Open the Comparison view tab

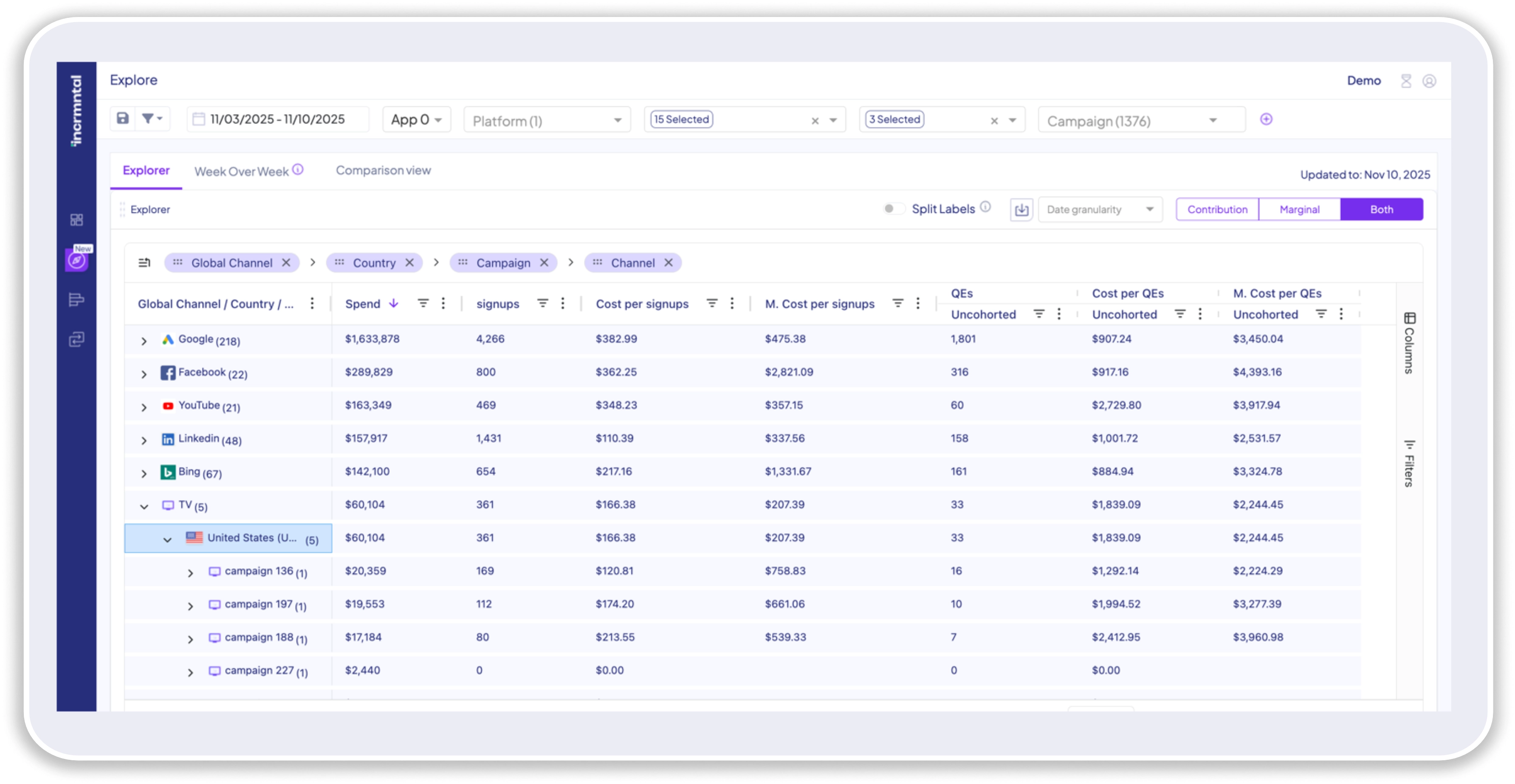coord(383,171)
